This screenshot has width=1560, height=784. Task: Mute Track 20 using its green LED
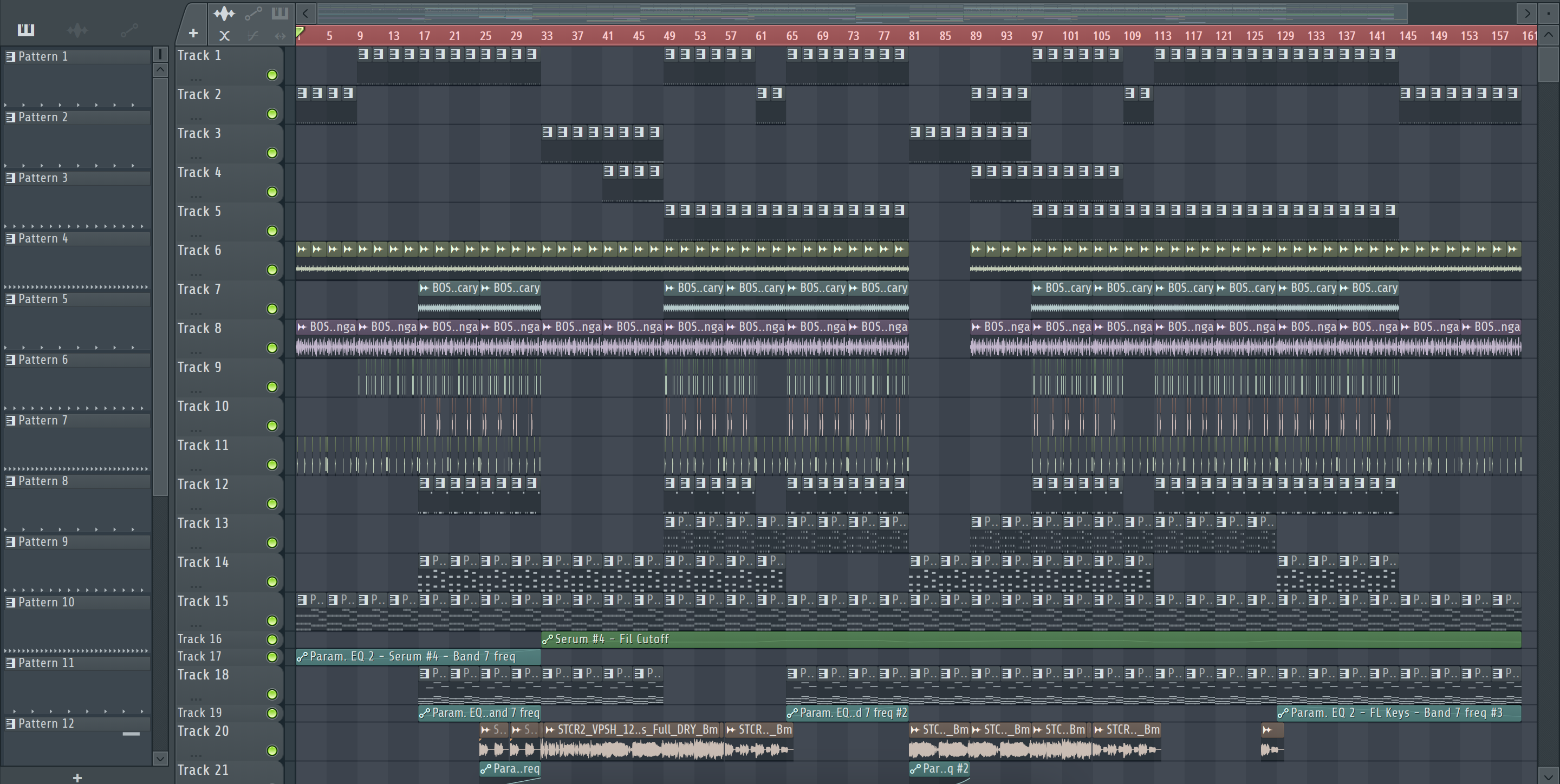click(x=272, y=751)
